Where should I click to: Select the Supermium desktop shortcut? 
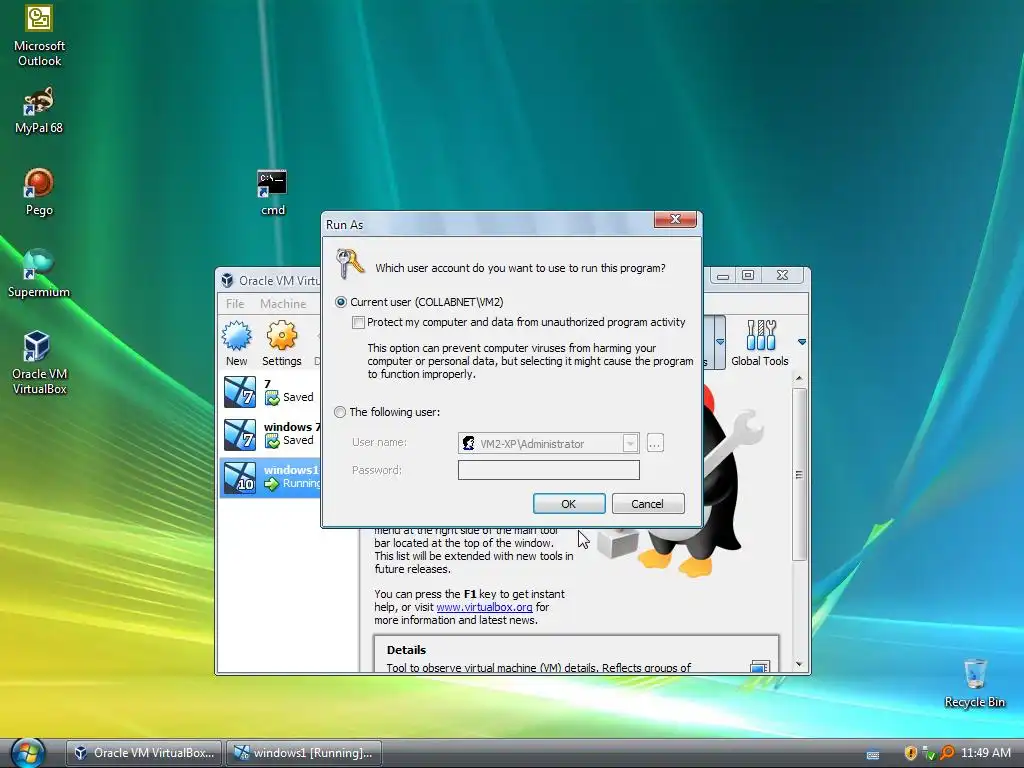coord(39,273)
